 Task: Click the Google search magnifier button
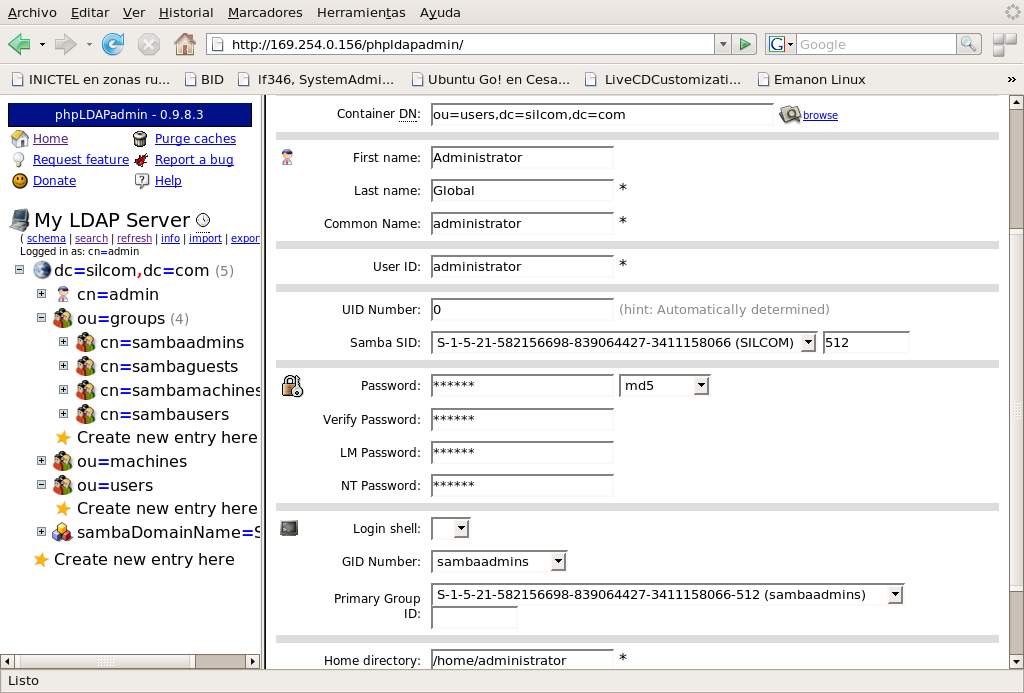tap(968, 44)
